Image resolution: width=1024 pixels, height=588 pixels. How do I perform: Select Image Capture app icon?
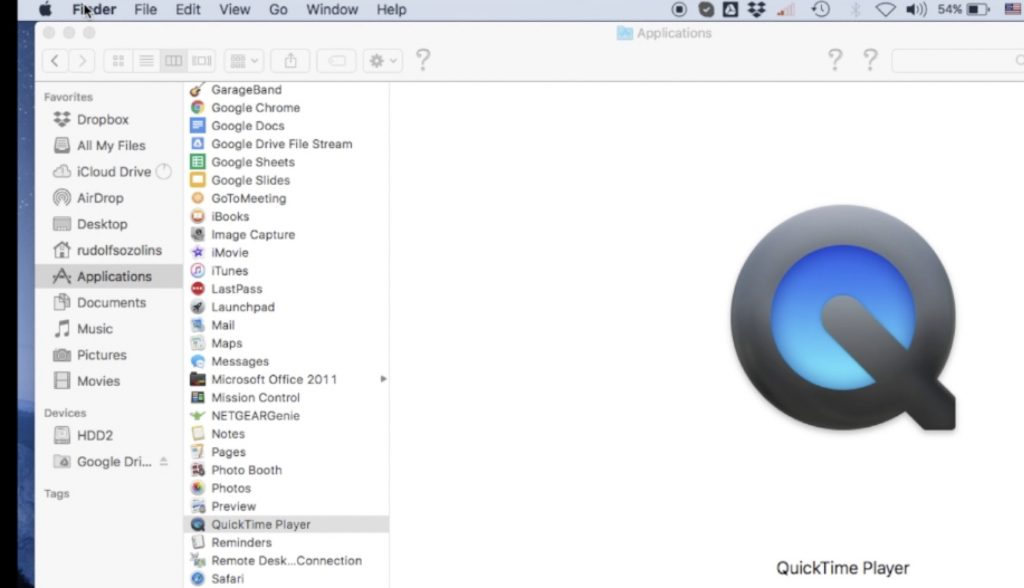click(197, 234)
